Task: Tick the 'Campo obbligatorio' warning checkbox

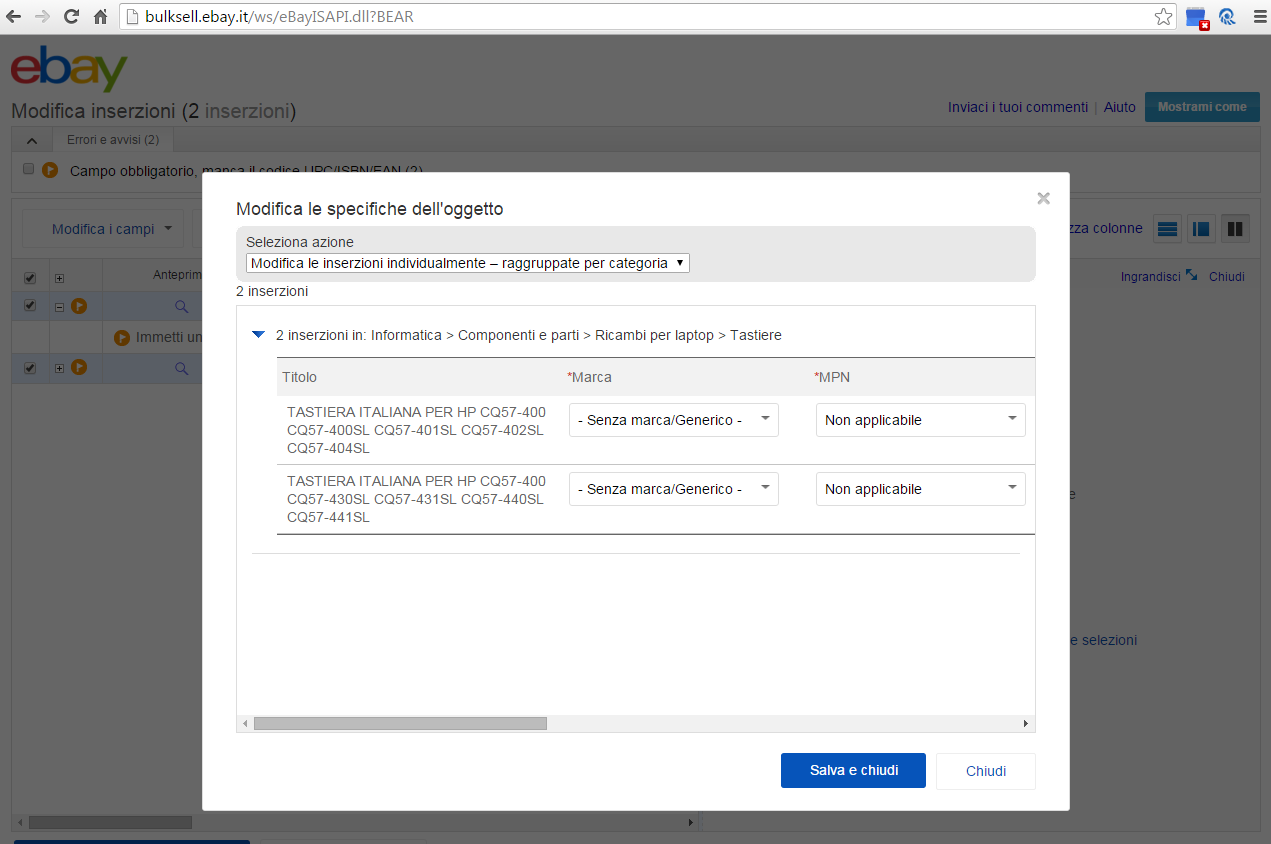Action: pos(28,169)
